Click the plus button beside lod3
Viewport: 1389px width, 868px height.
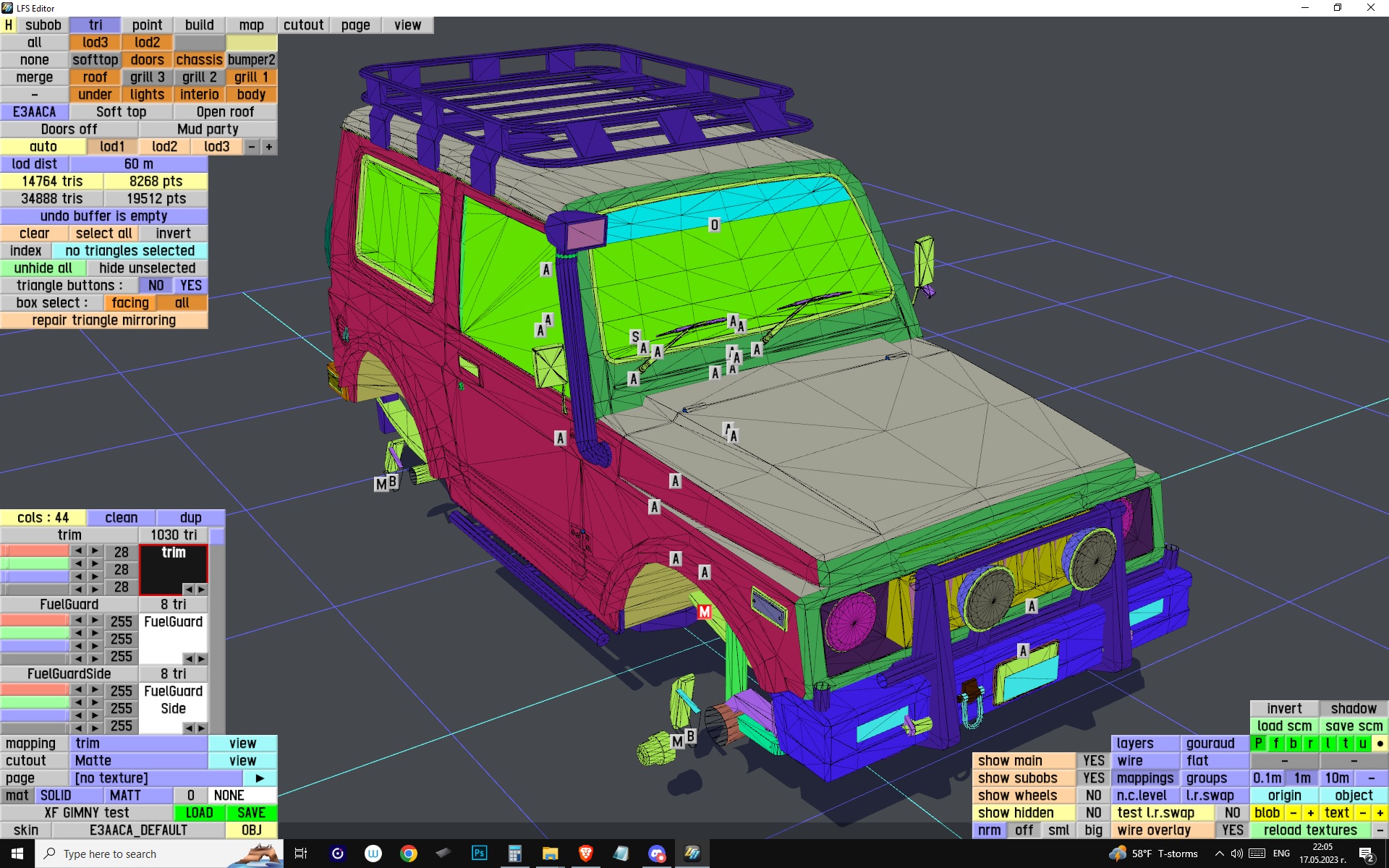click(x=269, y=147)
